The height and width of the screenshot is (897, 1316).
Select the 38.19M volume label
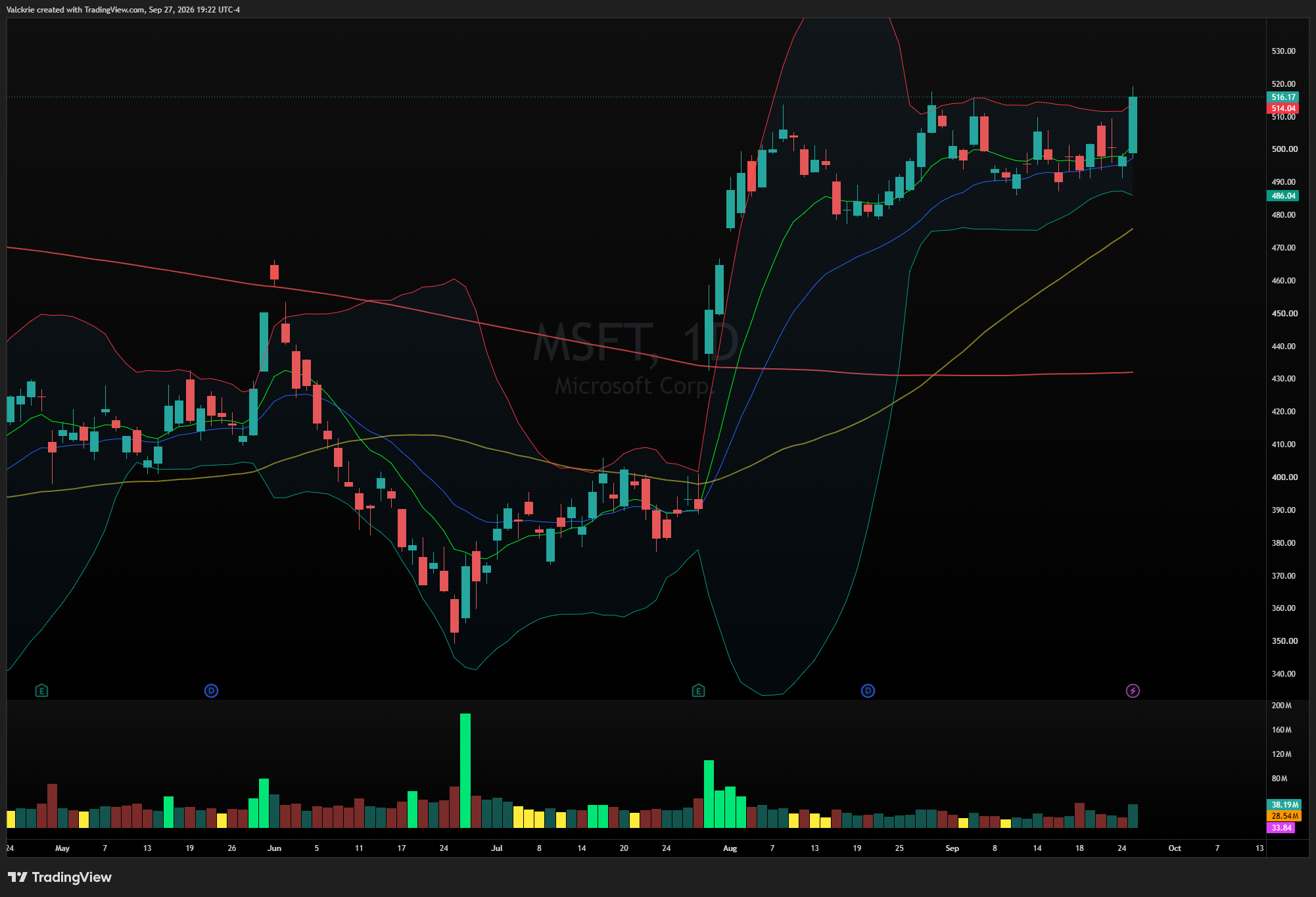click(x=1284, y=804)
